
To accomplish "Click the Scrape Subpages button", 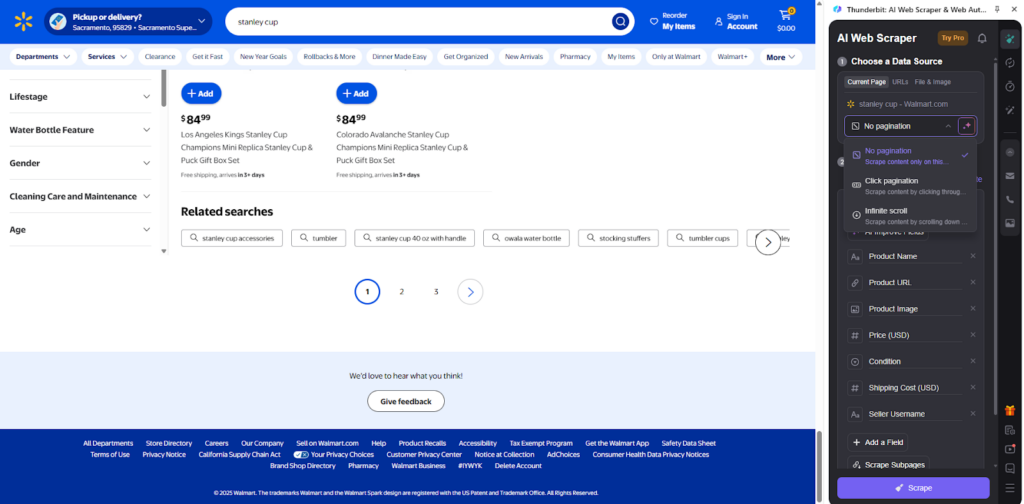I will 887,465.
